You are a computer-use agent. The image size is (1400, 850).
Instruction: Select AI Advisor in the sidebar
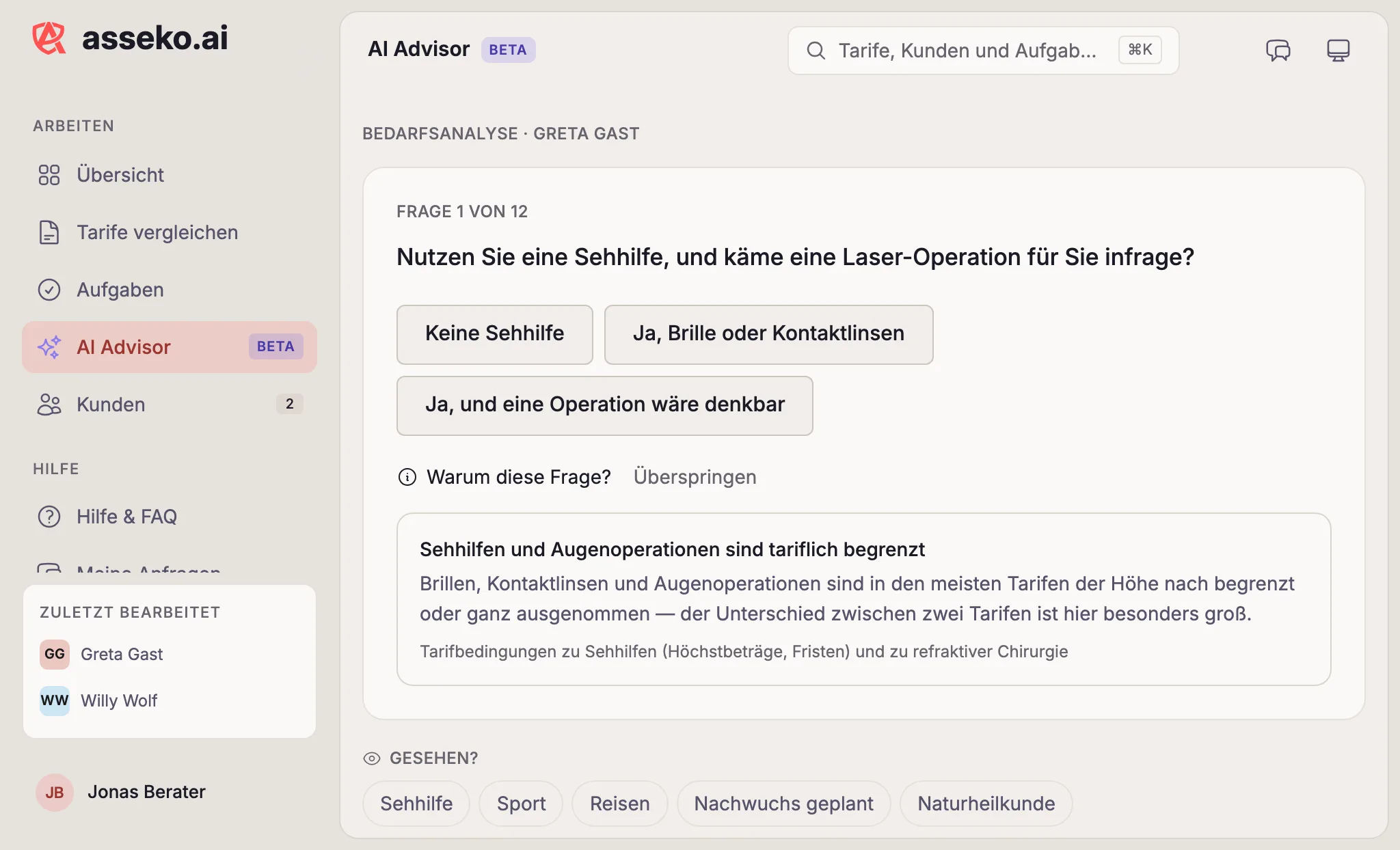170,347
